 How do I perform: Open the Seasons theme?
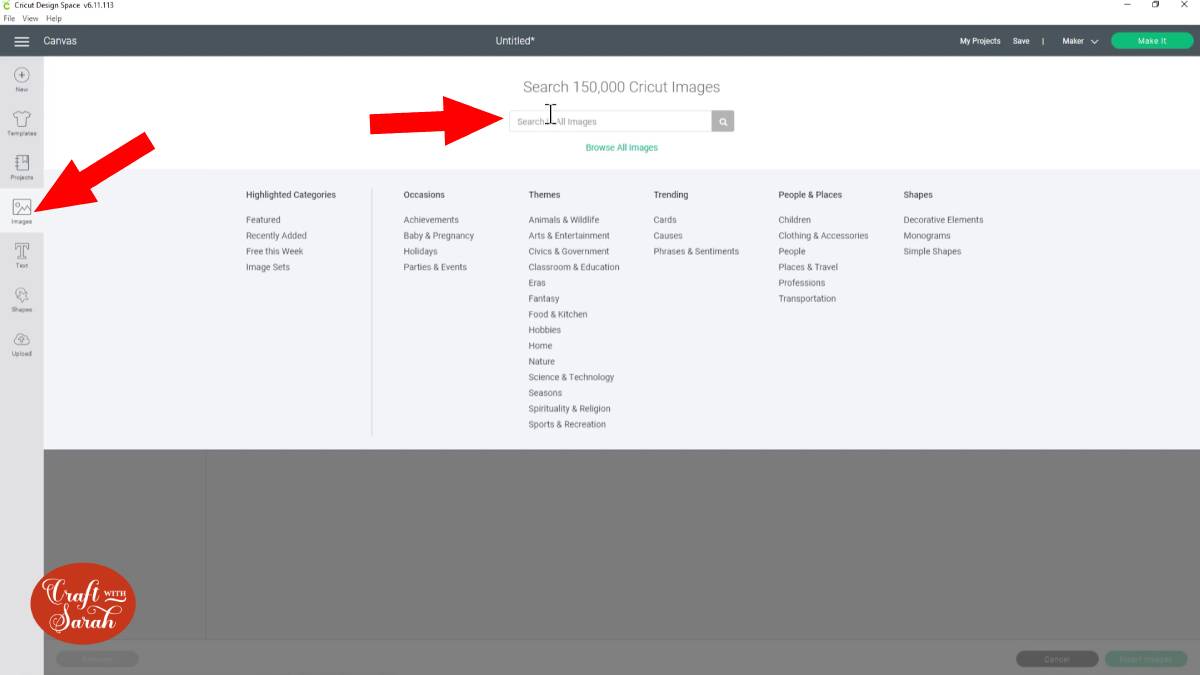click(x=545, y=393)
